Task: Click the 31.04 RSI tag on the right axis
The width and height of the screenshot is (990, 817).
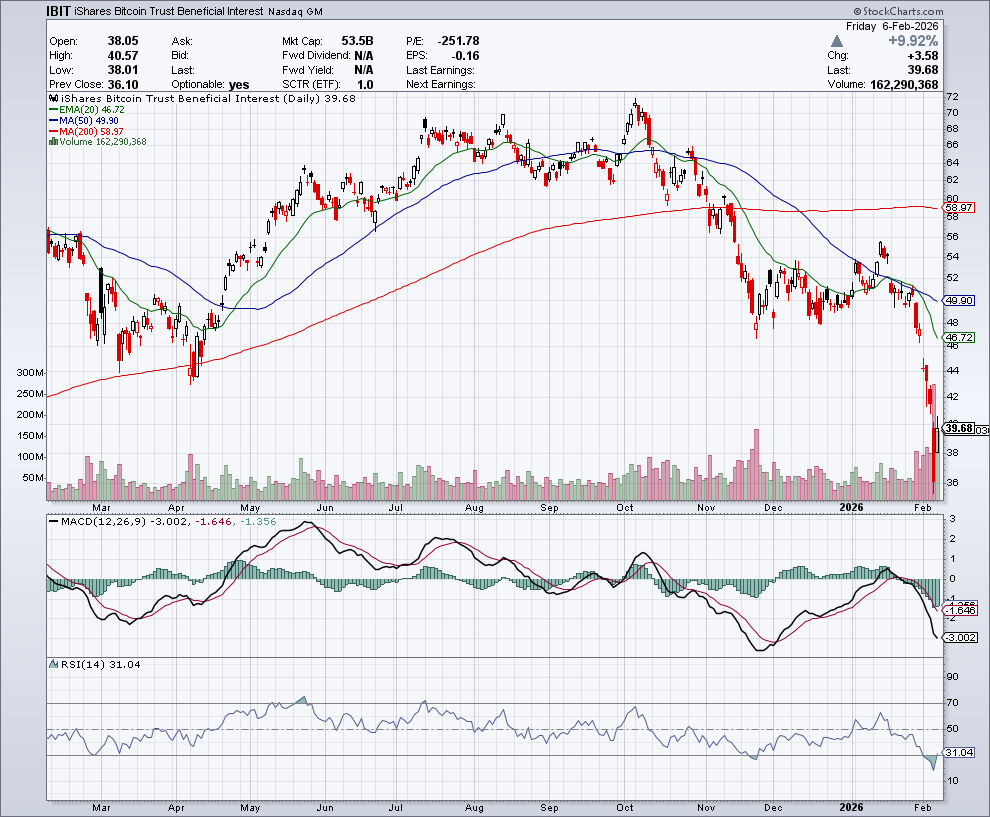Action: [x=959, y=753]
